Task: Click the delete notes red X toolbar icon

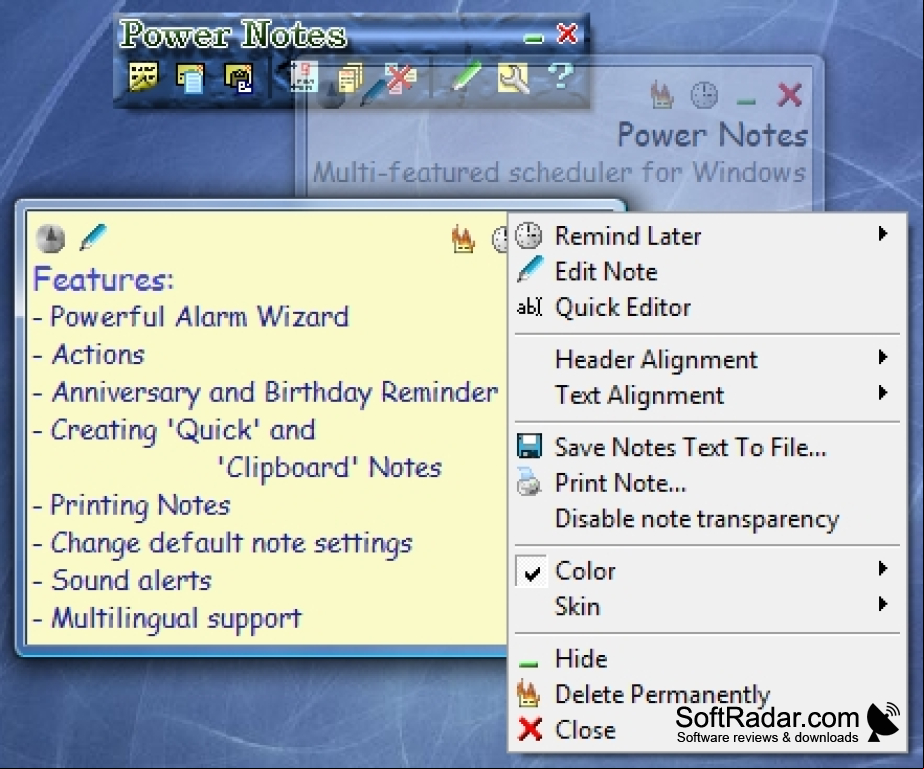Action: (401, 78)
